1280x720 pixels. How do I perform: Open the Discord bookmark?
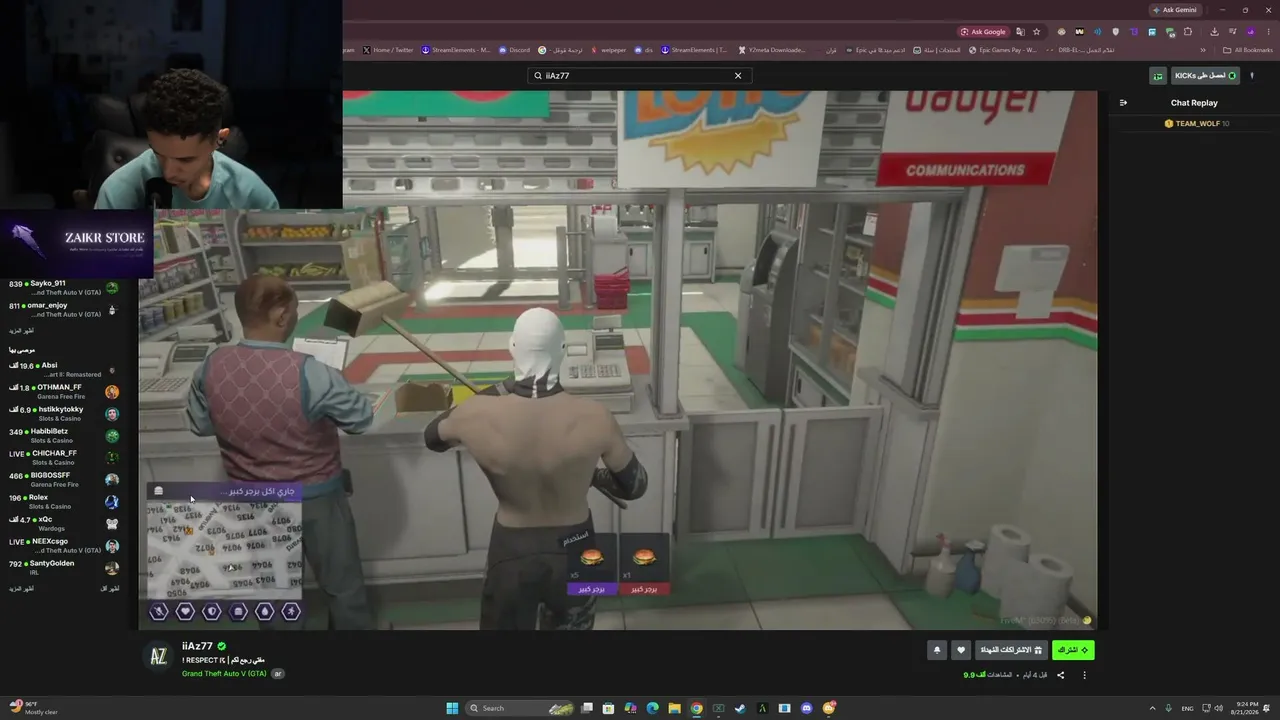pos(514,50)
